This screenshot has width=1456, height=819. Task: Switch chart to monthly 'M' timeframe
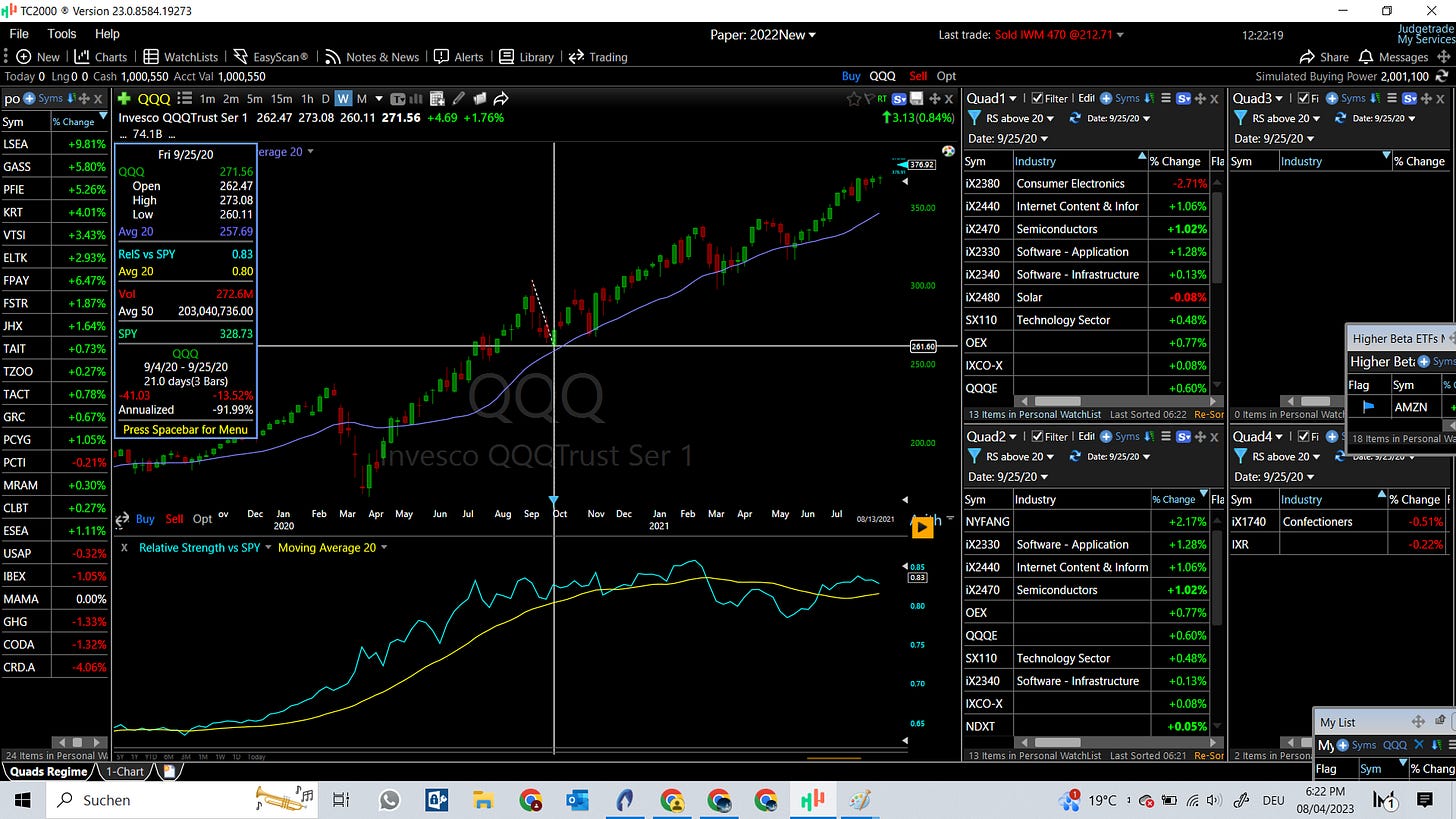[362, 98]
